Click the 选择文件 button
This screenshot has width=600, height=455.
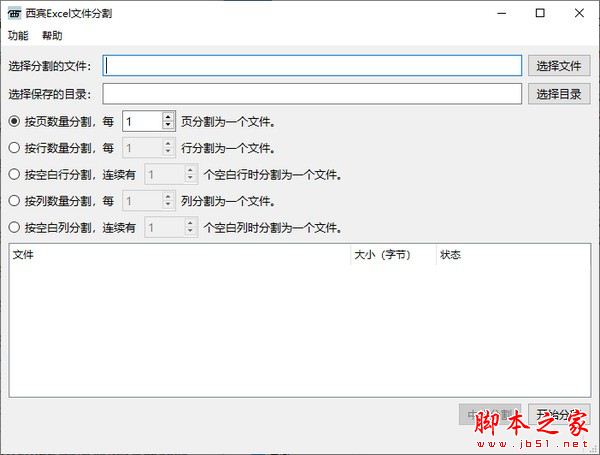[x=559, y=65]
